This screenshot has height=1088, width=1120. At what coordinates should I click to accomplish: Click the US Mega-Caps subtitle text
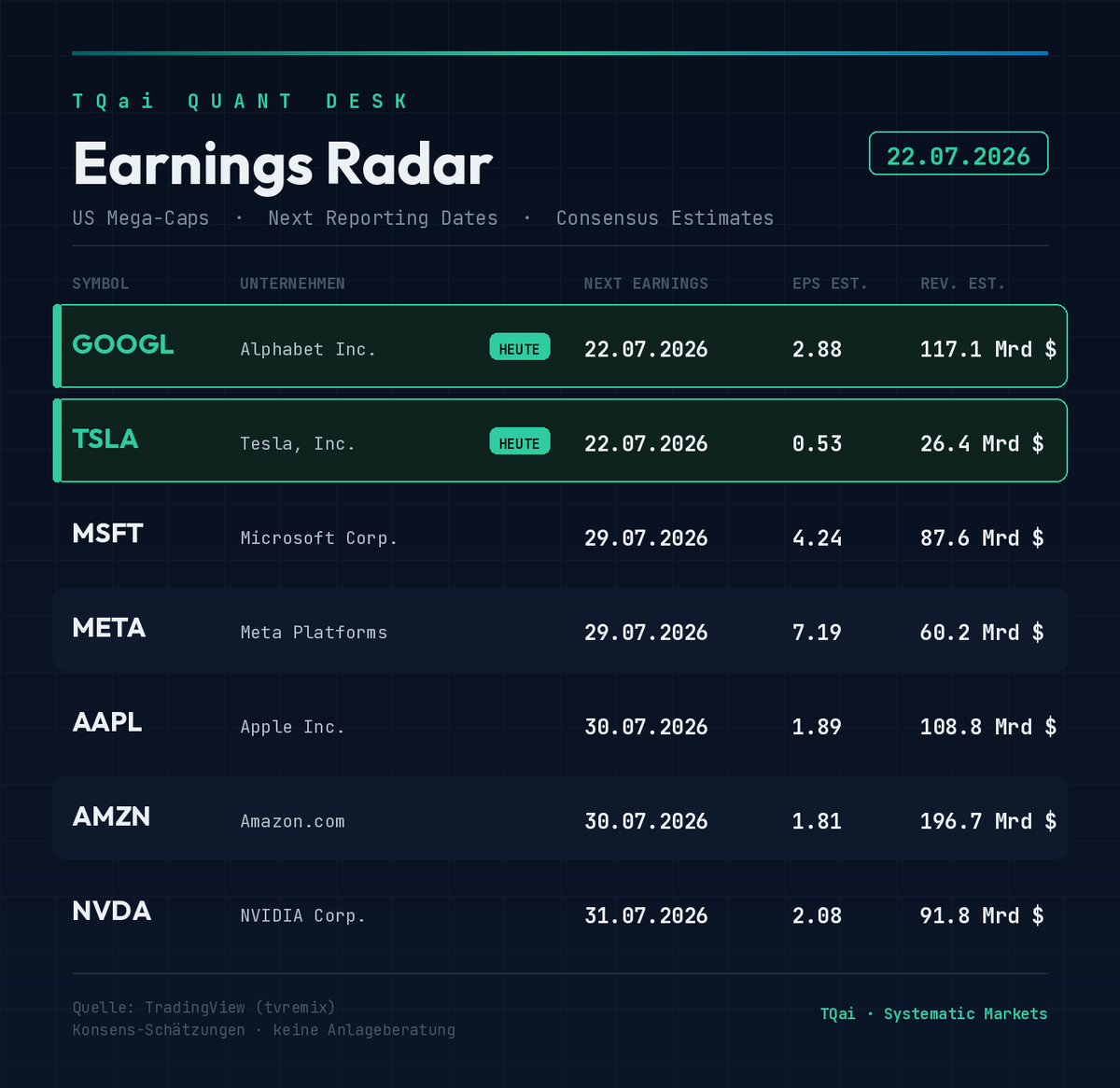point(141,218)
